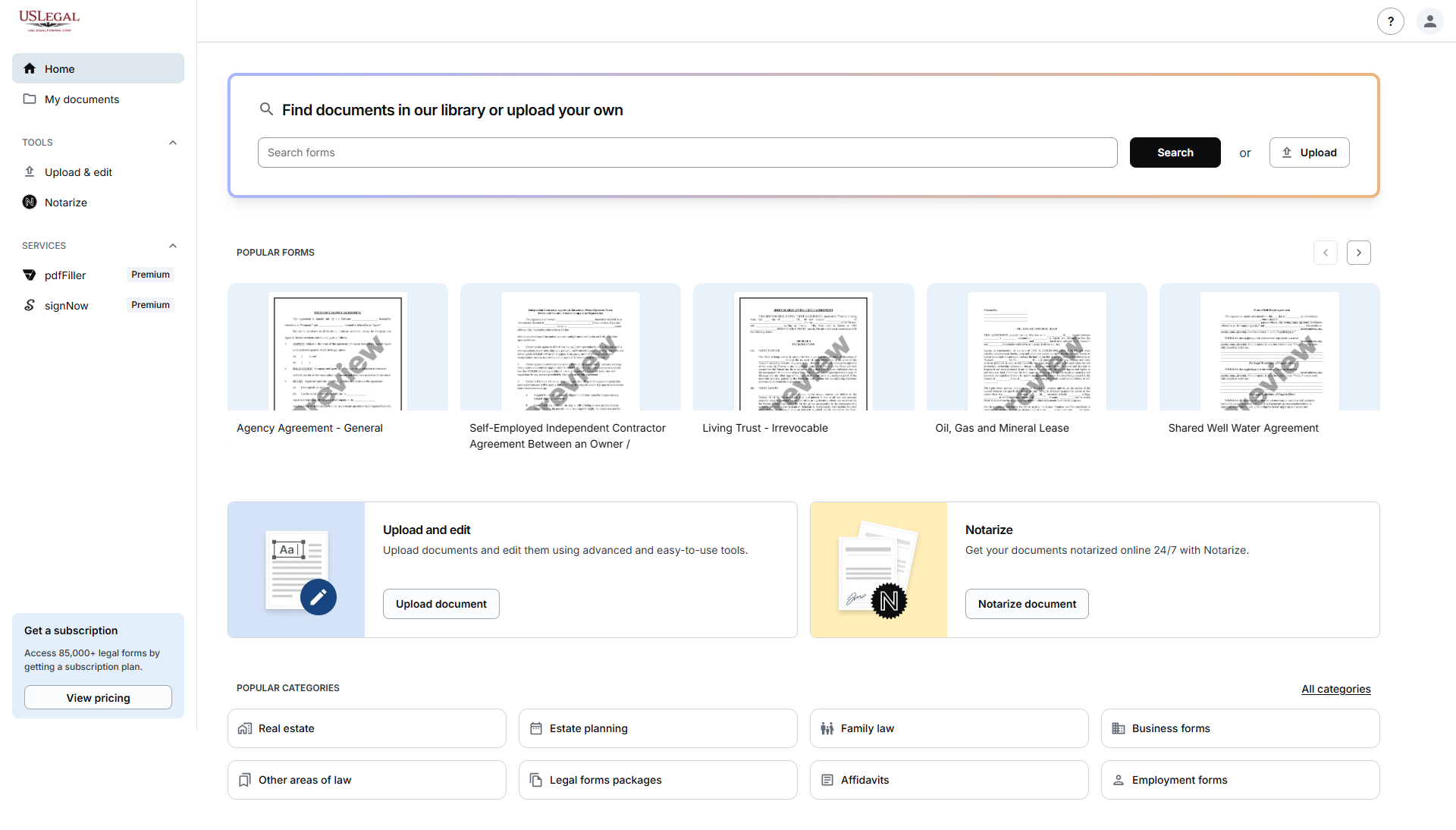The image size is (1456, 830).
Task: Click the Notarize seal illustration icon
Action: 889,601
